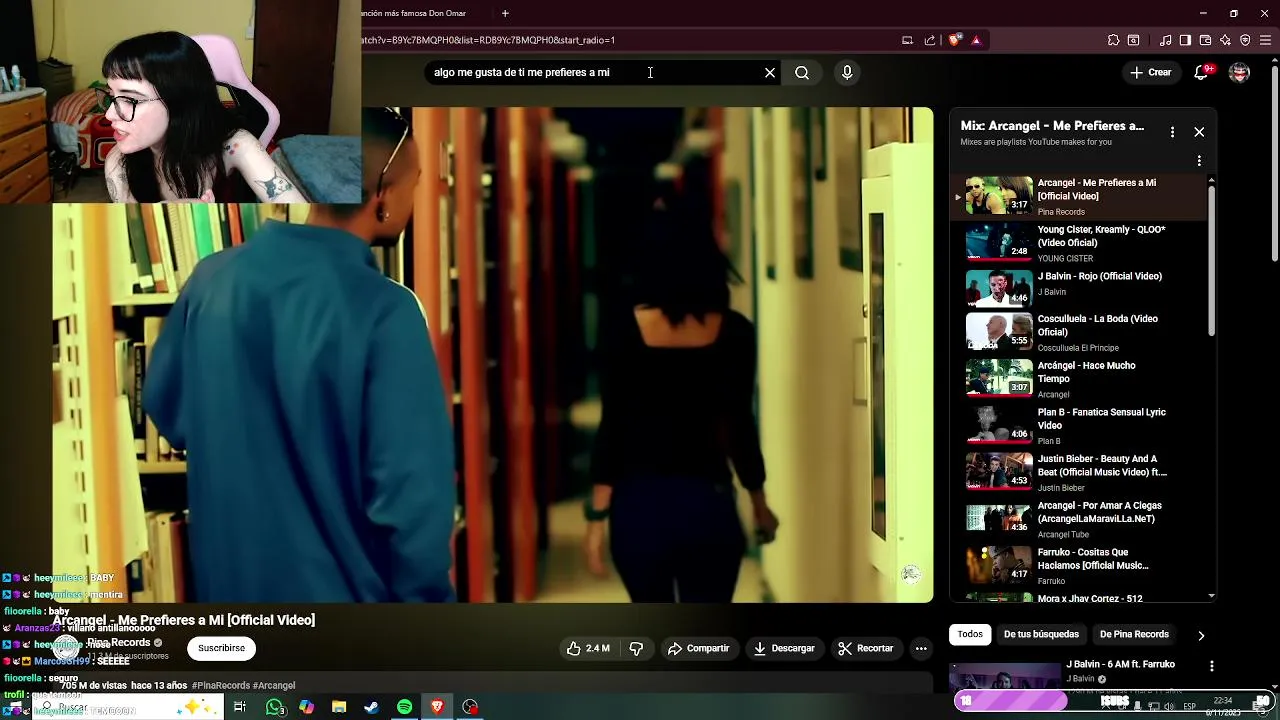Open the #PinaRecords hashtag link
Viewport: 1280px width, 720px height.
point(220,686)
